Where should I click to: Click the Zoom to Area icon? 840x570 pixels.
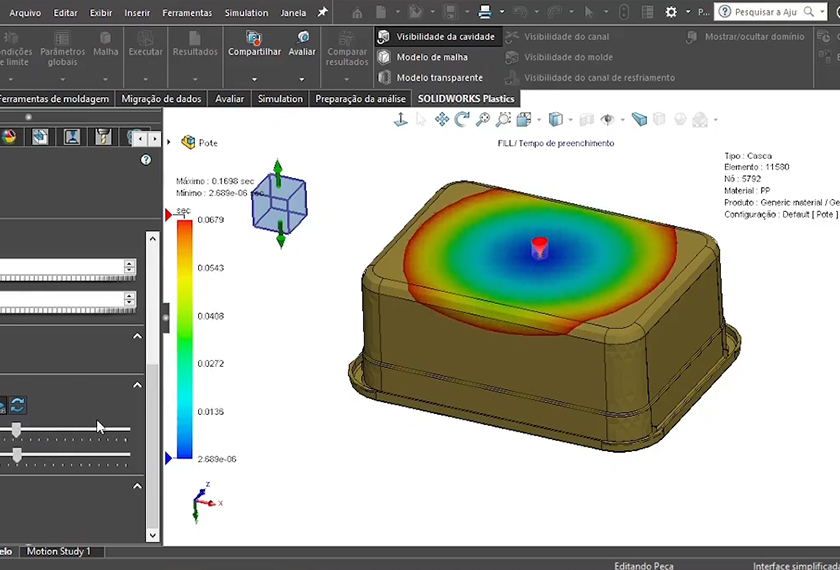(503, 119)
